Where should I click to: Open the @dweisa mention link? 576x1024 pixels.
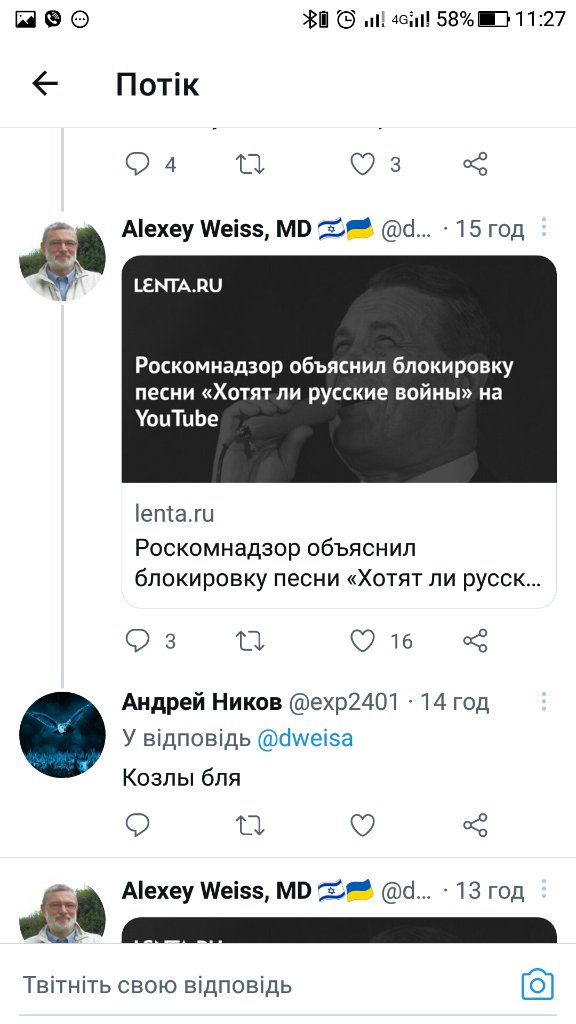[x=305, y=738]
